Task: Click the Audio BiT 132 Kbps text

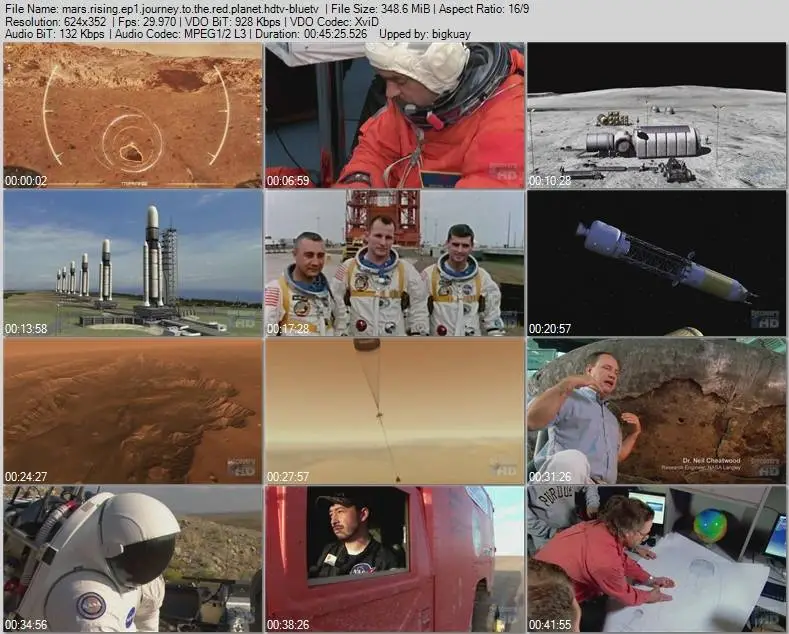Action: click(x=55, y=34)
